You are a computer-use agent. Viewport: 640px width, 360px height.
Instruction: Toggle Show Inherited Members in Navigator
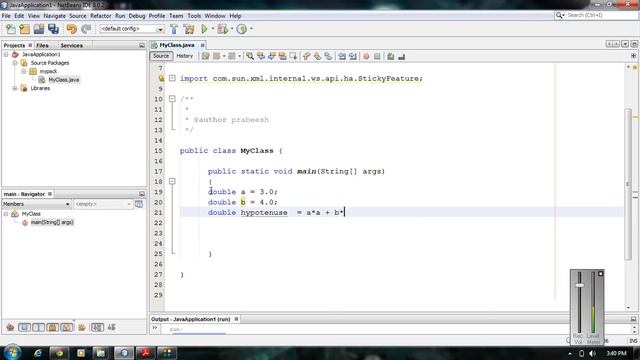click(x=10, y=327)
